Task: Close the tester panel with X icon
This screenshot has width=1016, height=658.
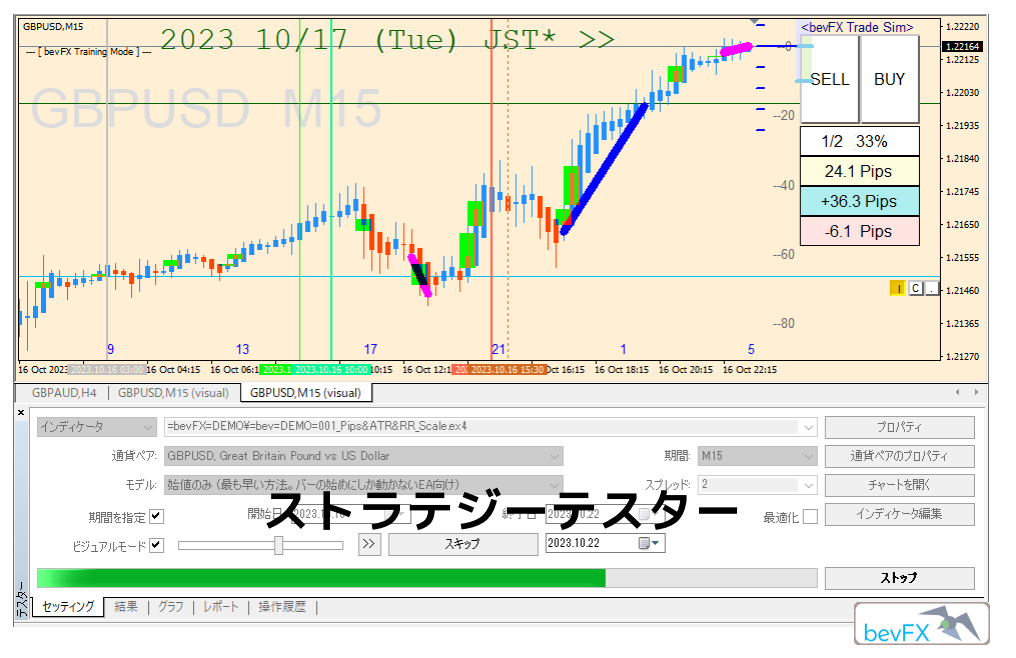Action: 21,412
